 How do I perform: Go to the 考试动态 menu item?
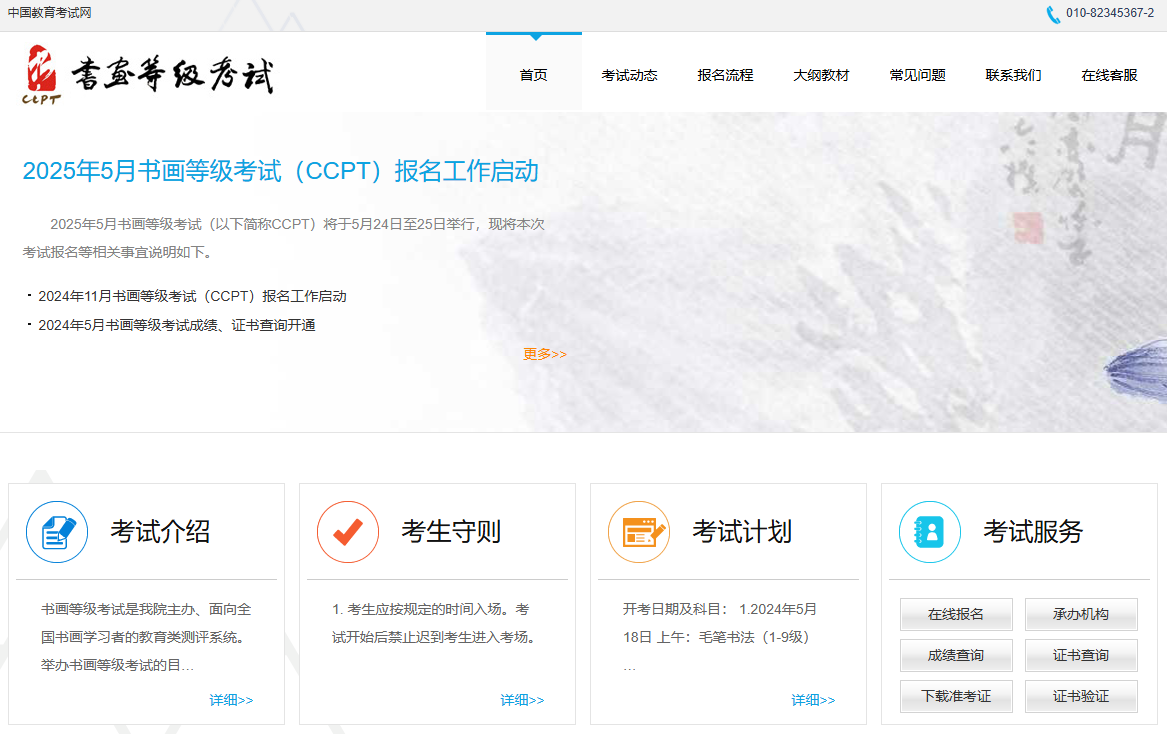coord(630,75)
